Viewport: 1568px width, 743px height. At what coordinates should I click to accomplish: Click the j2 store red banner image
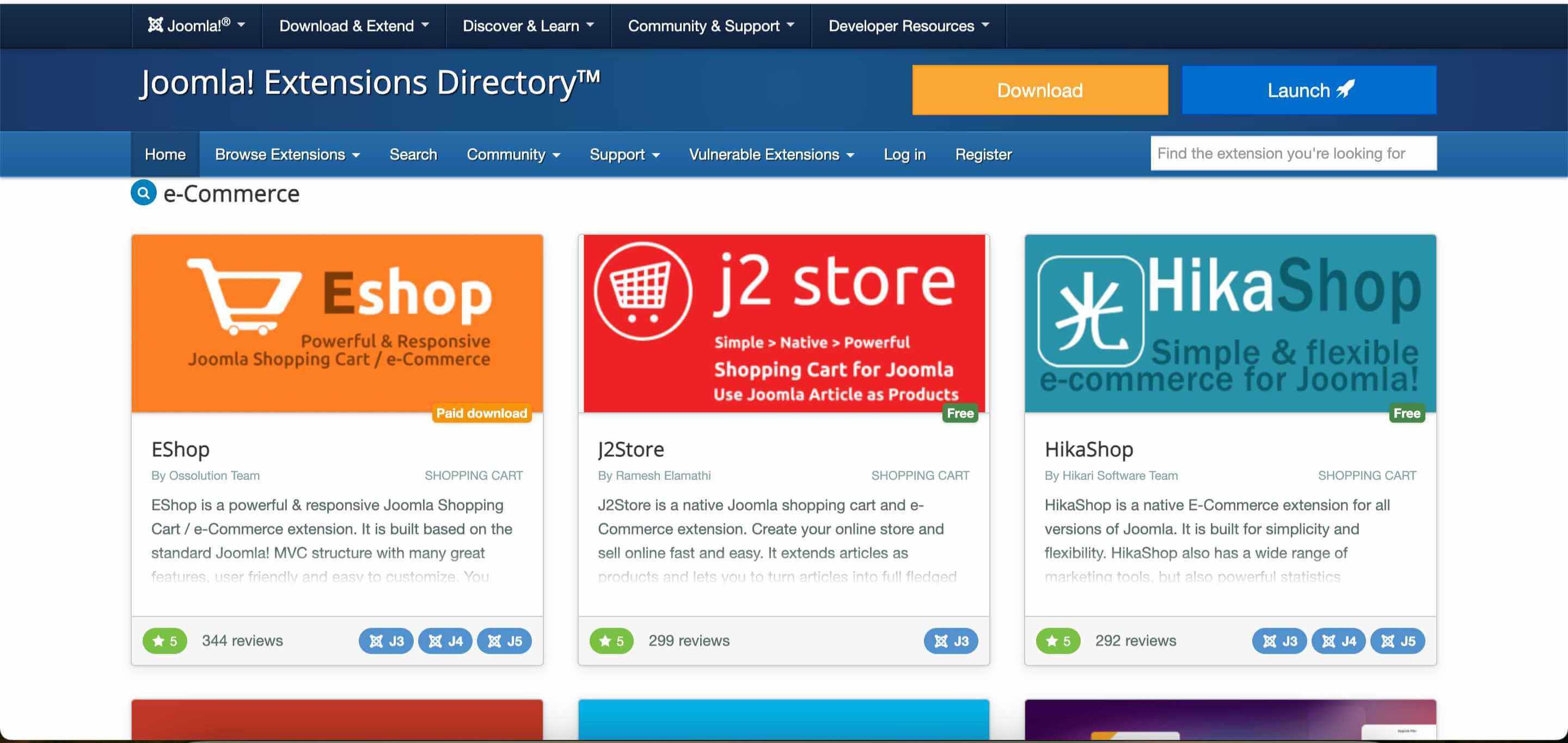pyautogui.click(x=784, y=324)
